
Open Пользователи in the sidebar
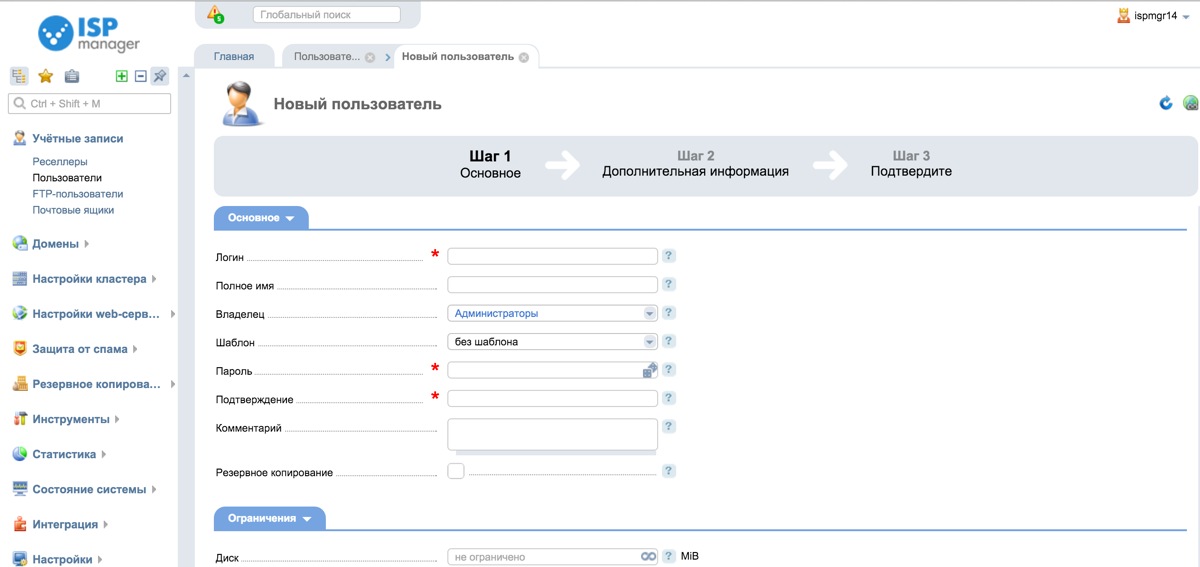(x=67, y=178)
